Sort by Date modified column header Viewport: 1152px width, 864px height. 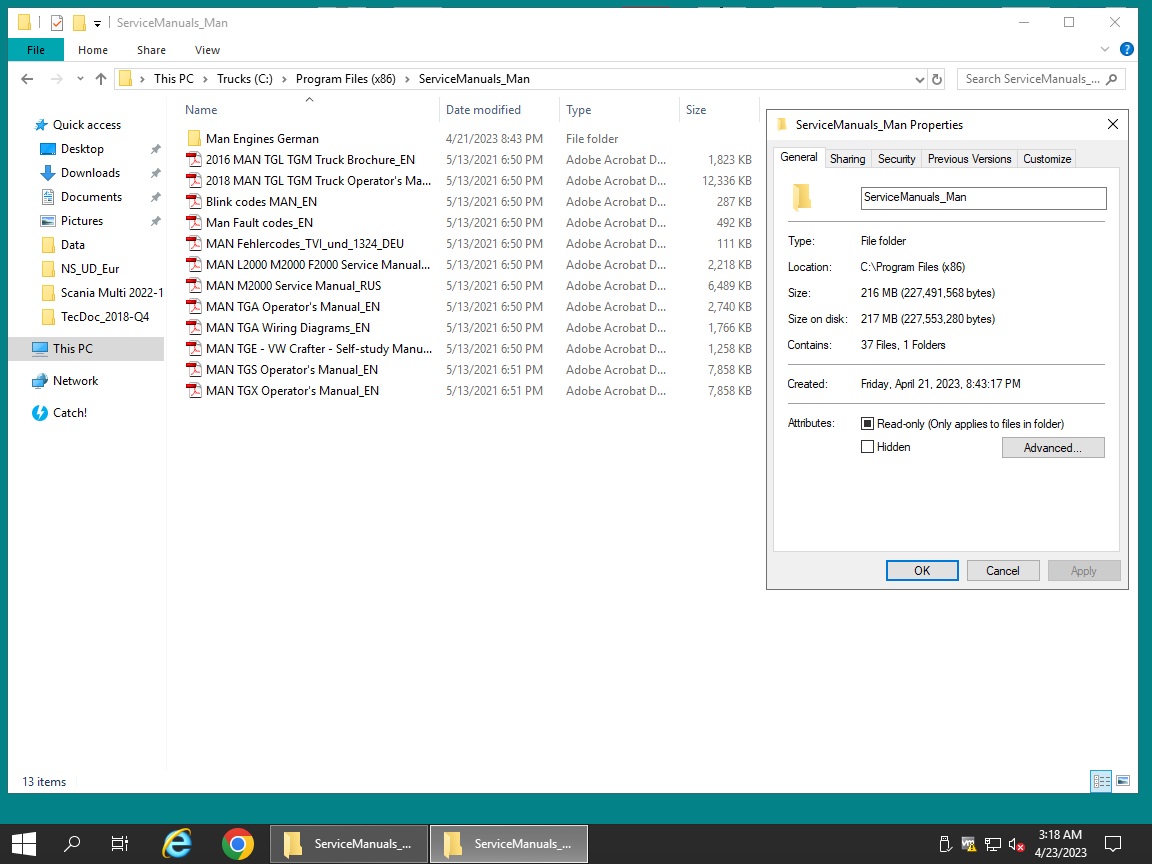pos(499,109)
